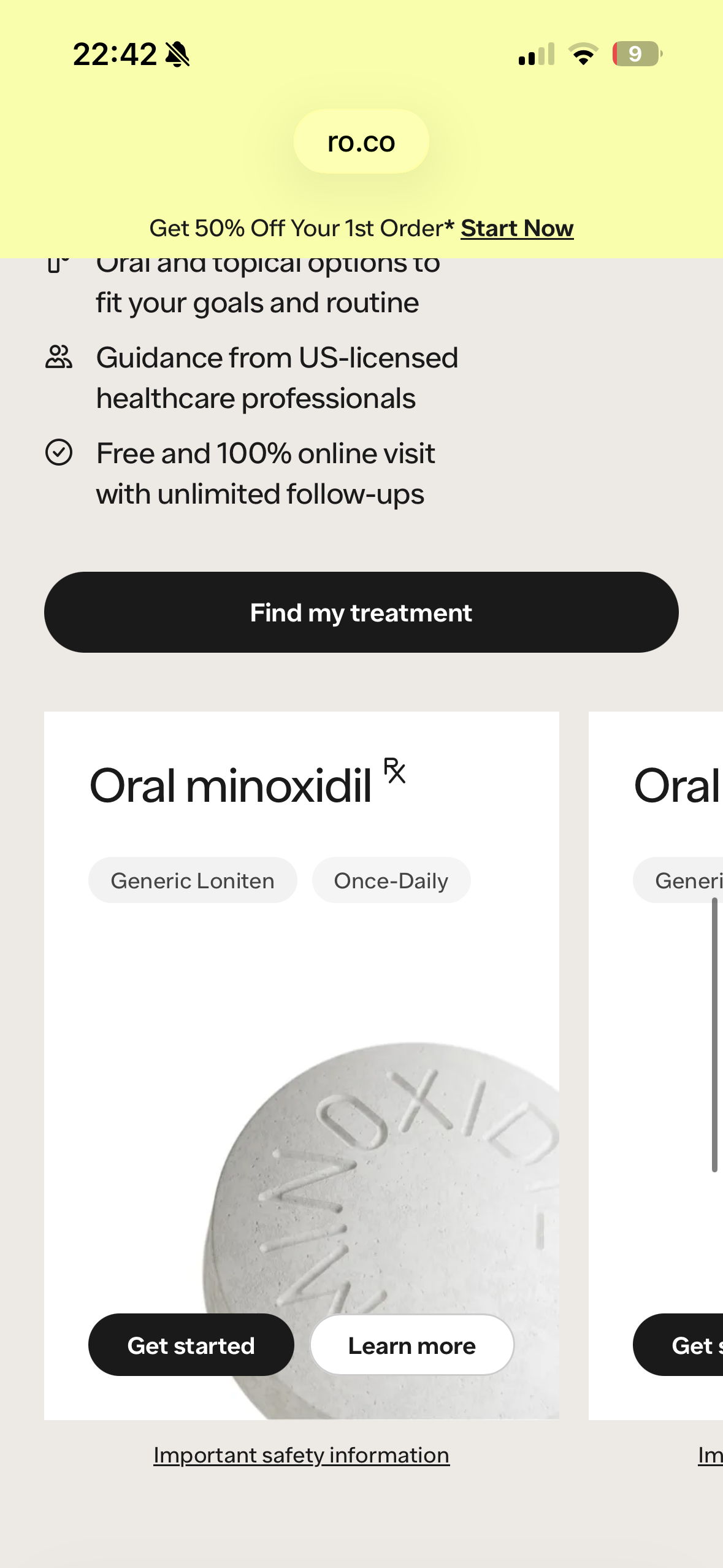Tap the silent mode bell icon
The image size is (723, 1568).
(178, 55)
